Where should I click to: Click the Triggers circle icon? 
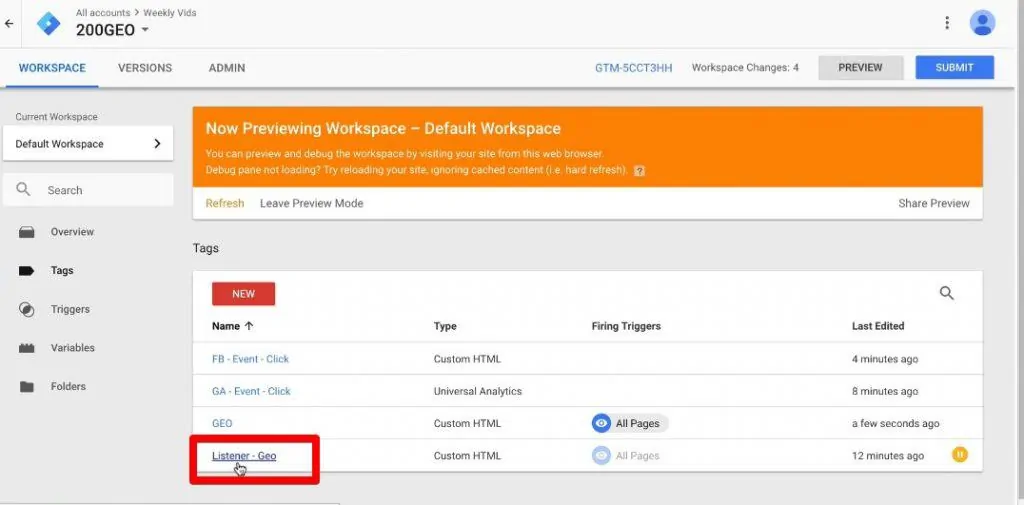tap(27, 309)
